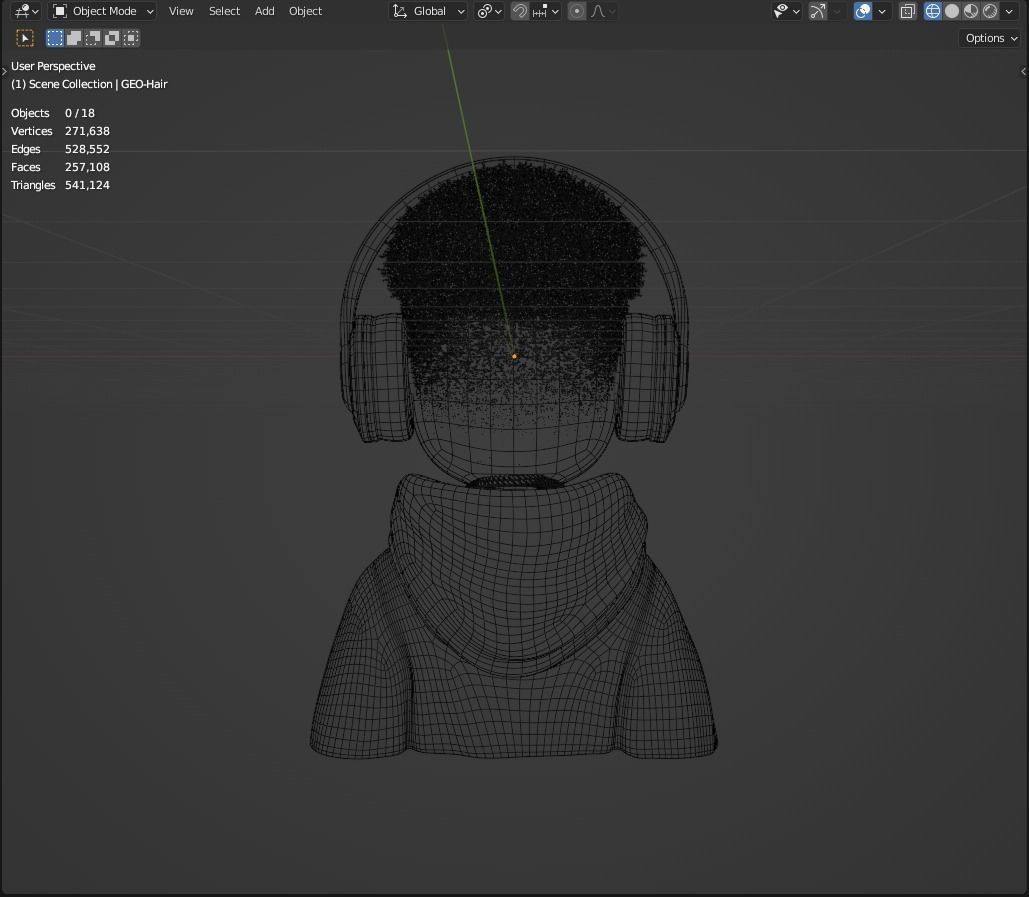Toggle viewport overlays button
This screenshot has height=897, width=1029.
[x=863, y=11]
